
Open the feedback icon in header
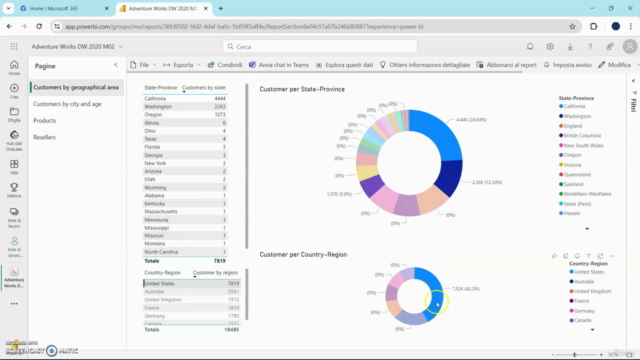point(610,47)
